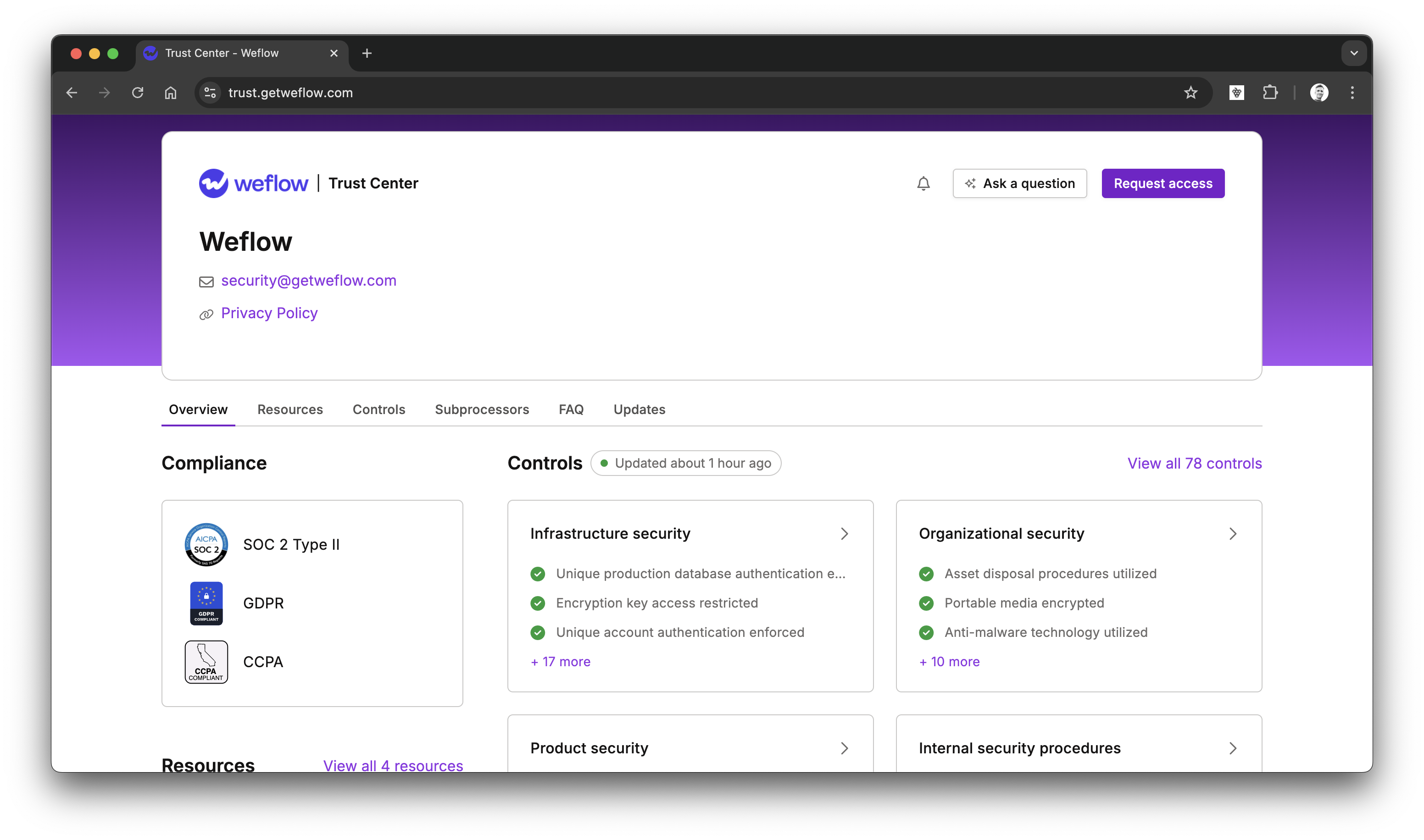Click green check beside Encryption key access restricted
The image size is (1424, 840).
[x=538, y=603]
